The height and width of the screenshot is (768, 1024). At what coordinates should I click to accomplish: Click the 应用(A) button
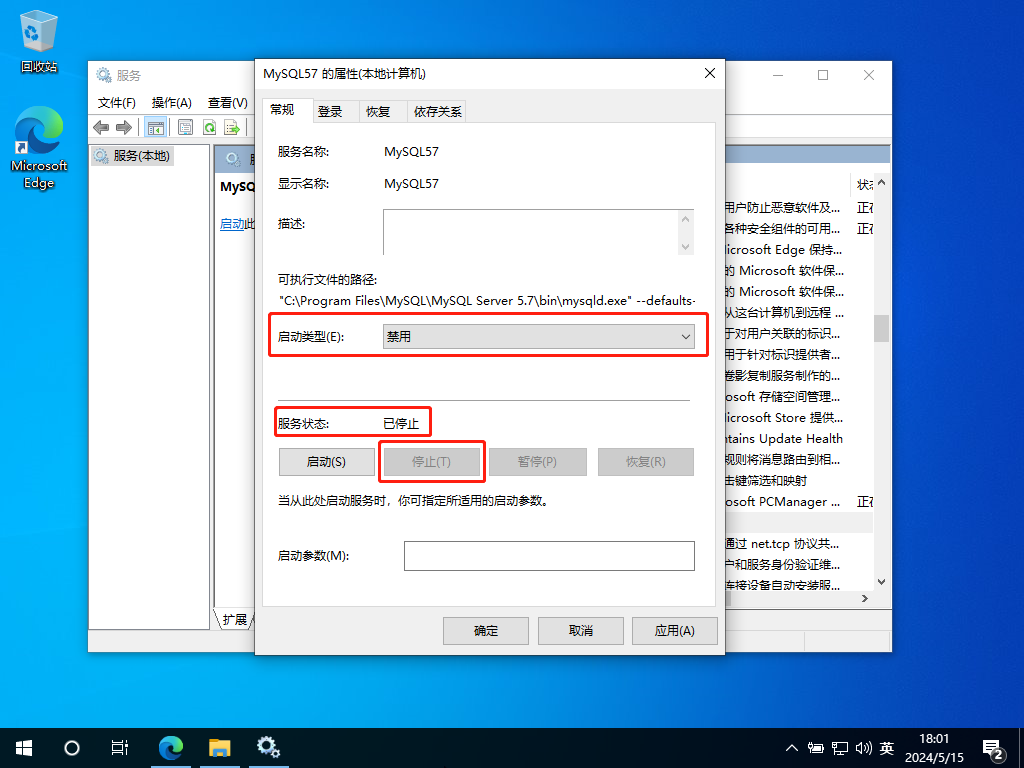[675, 630]
